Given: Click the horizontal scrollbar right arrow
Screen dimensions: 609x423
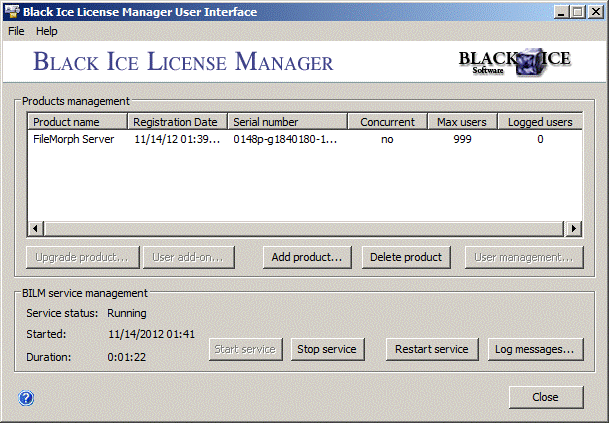Looking at the screenshot, I should 574,228.
